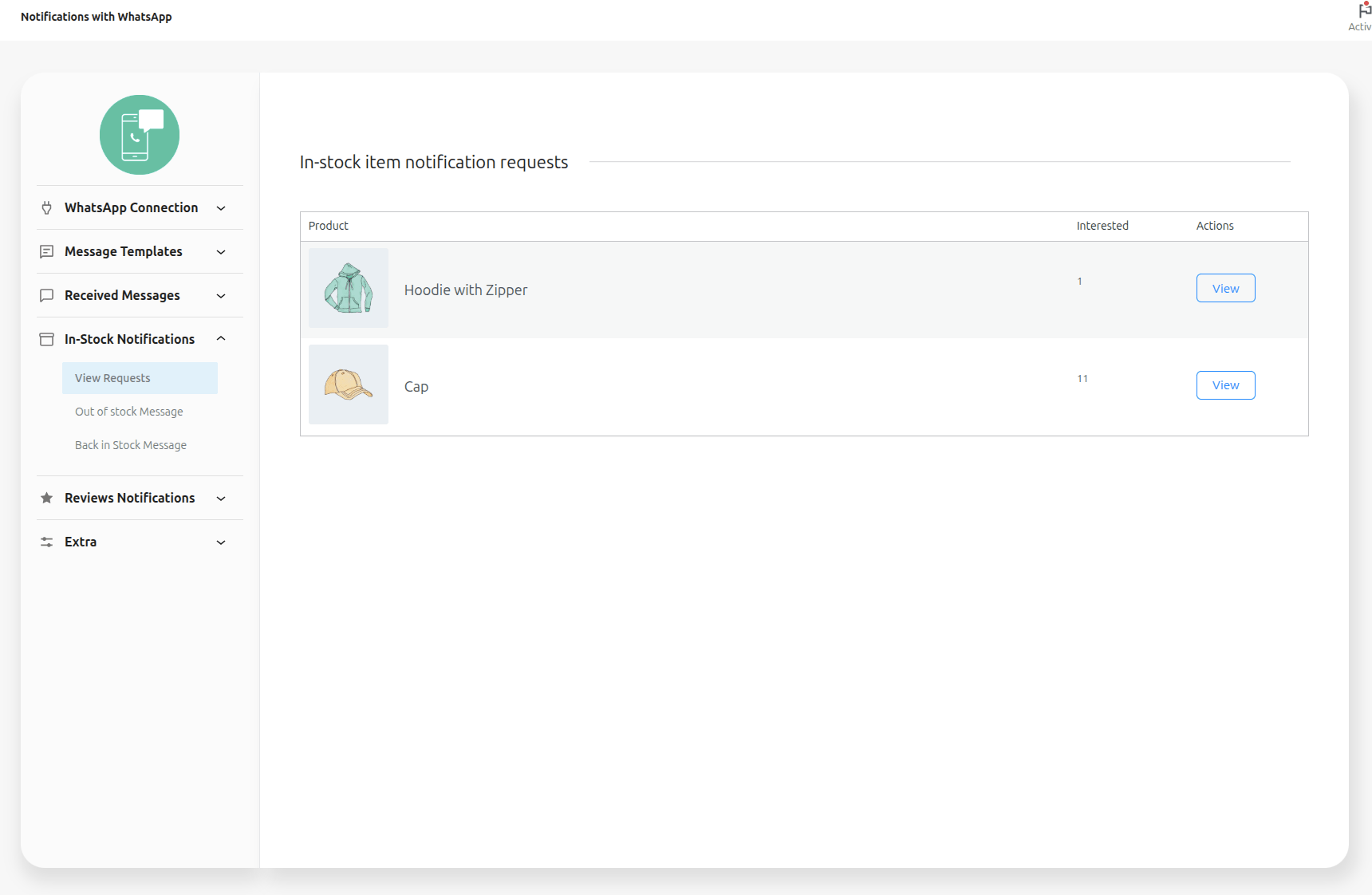Open the Back in Stock Message page

pos(131,445)
